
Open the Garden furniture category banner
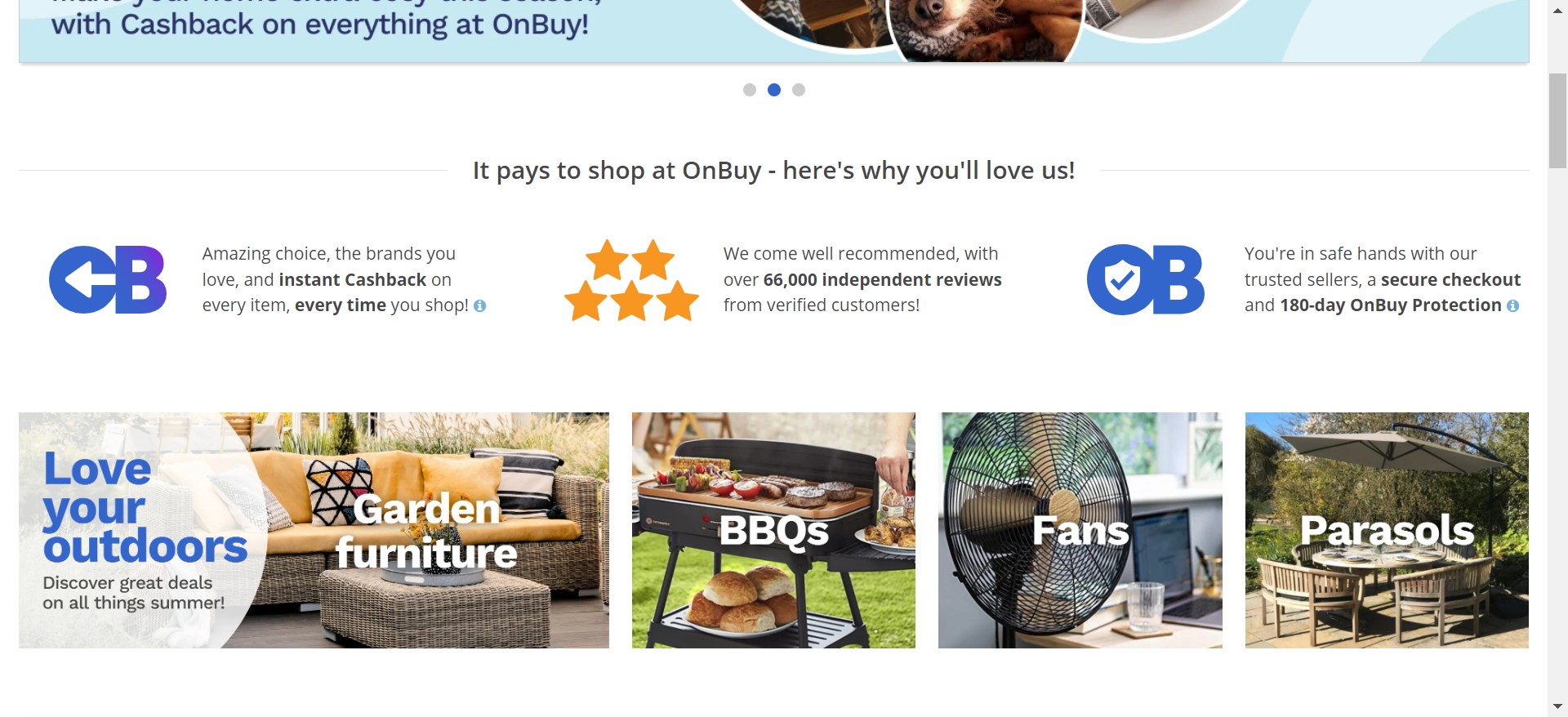pos(314,530)
